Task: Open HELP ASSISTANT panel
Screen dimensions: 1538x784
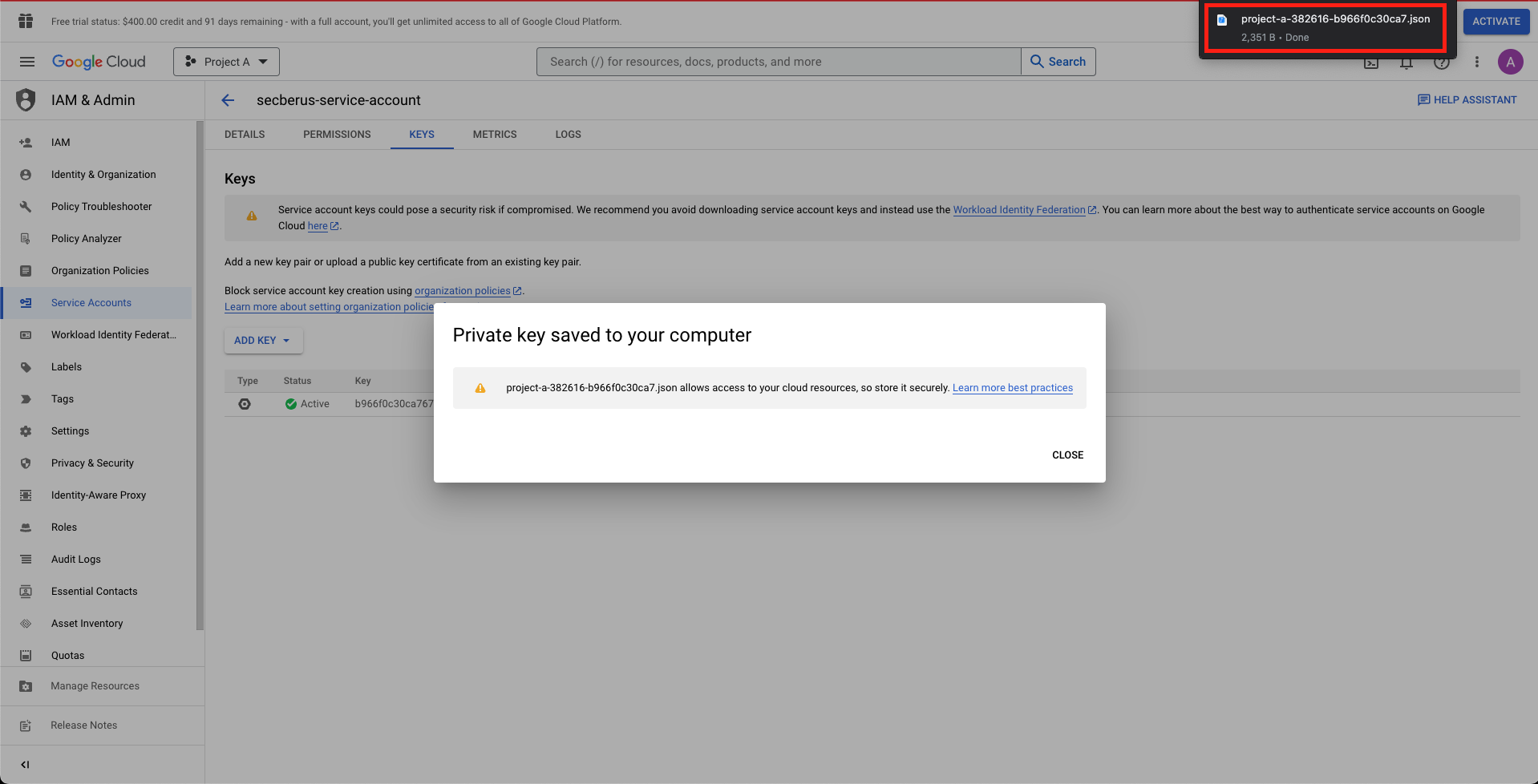Action: pos(1467,100)
